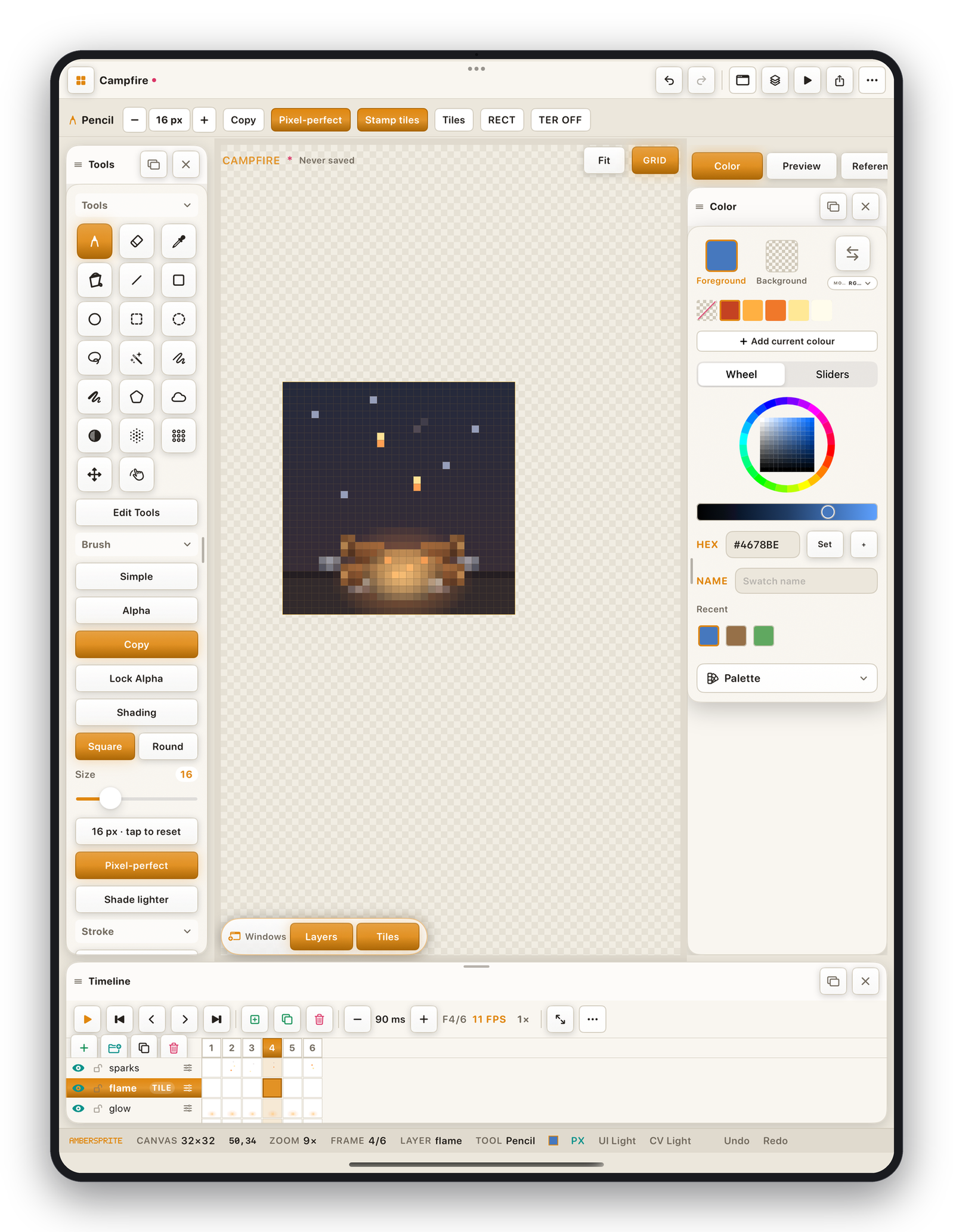Pick the dark red palette swatch

pos(729,310)
